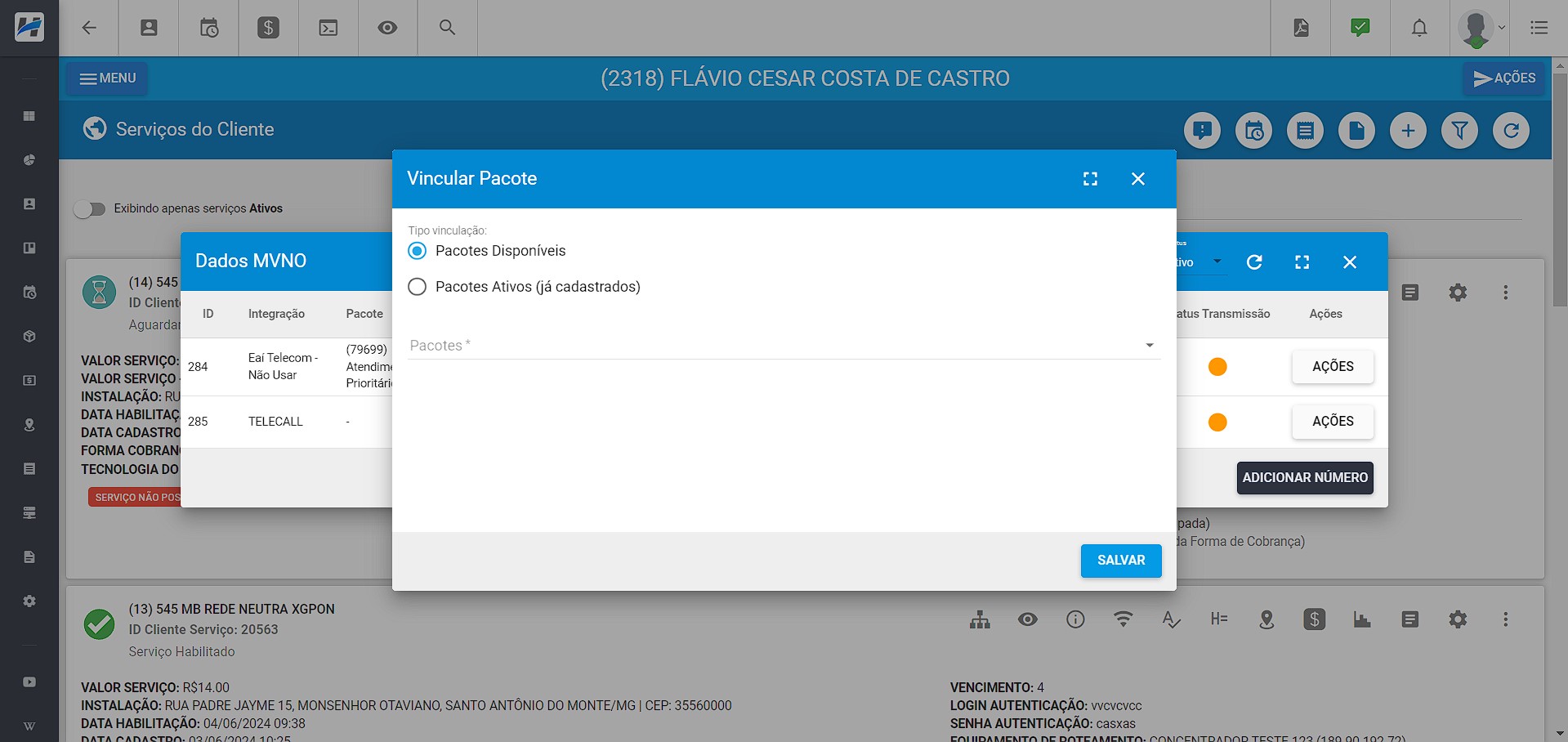Click AÇÕES for row 284

(1333, 367)
